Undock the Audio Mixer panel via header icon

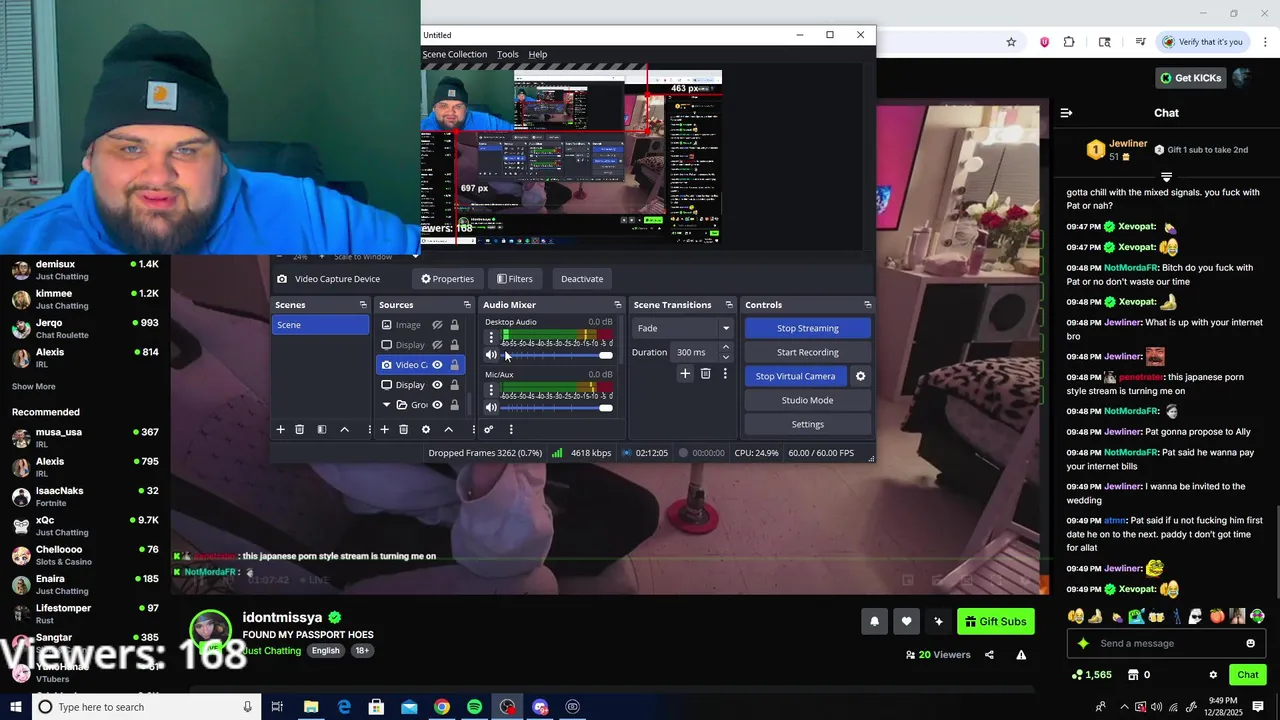pos(617,305)
